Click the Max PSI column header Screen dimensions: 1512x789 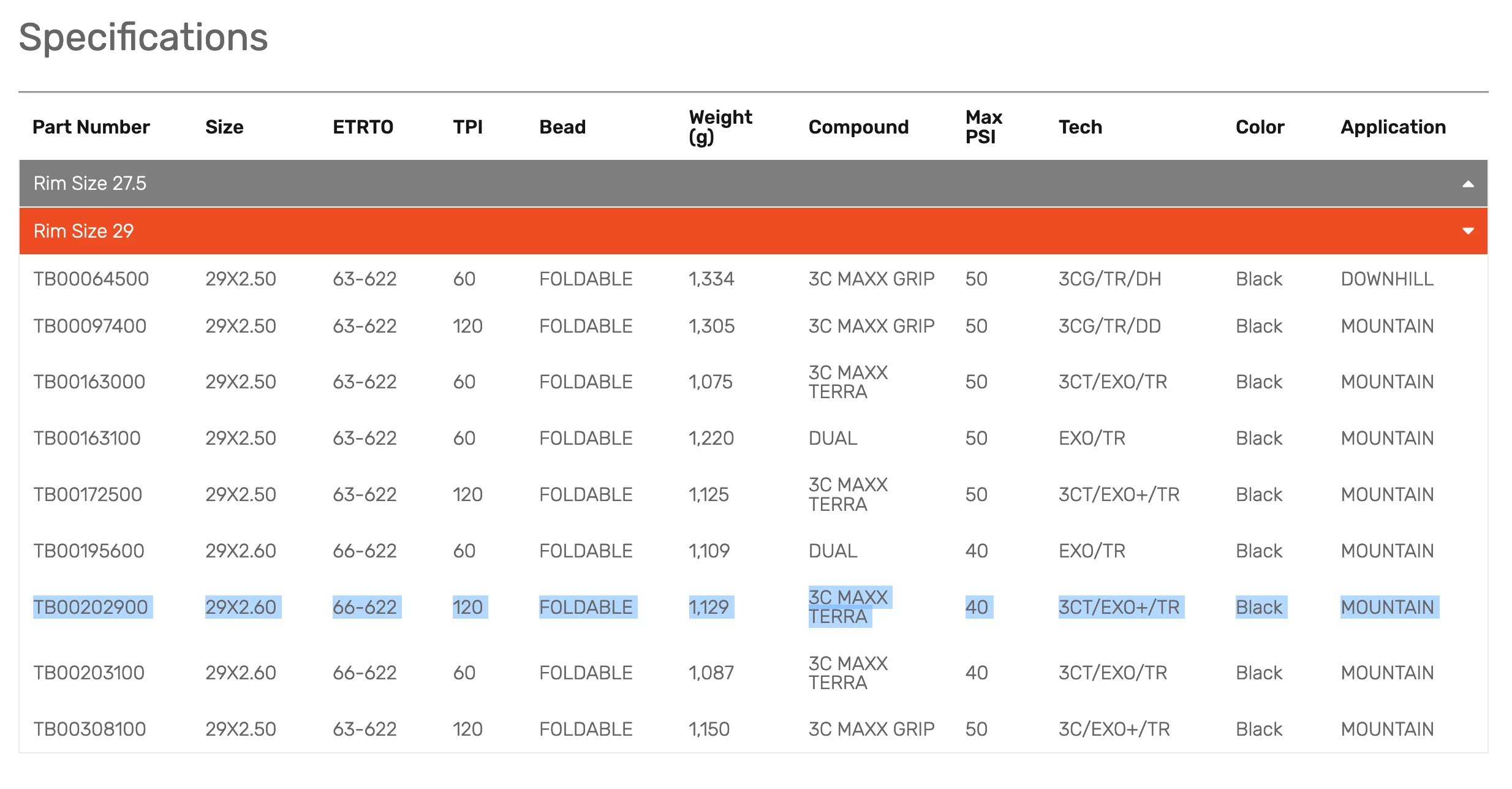pyautogui.click(x=983, y=127)
